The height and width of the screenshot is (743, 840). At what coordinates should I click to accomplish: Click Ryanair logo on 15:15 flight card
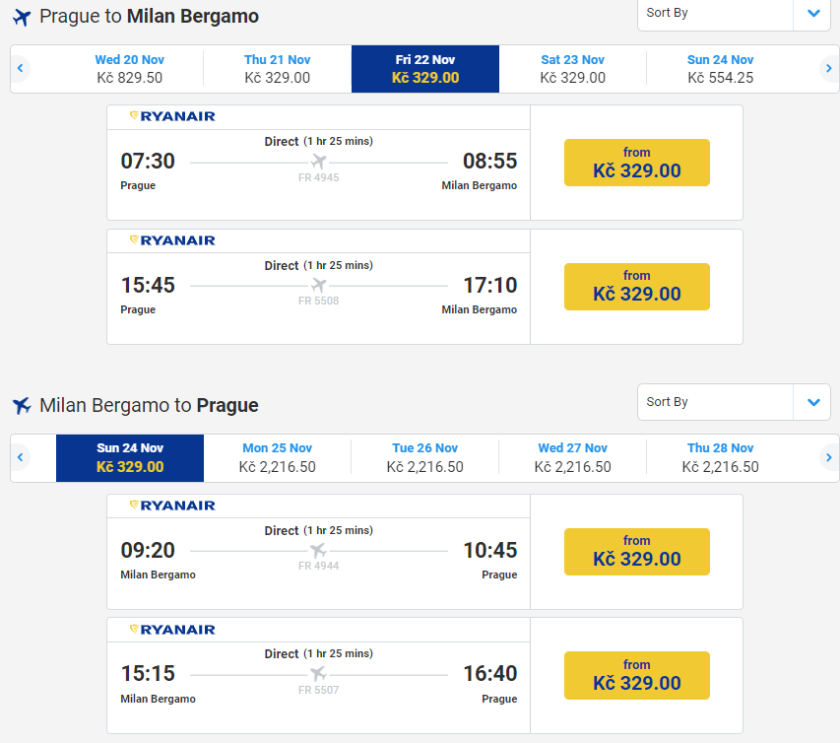172,629
